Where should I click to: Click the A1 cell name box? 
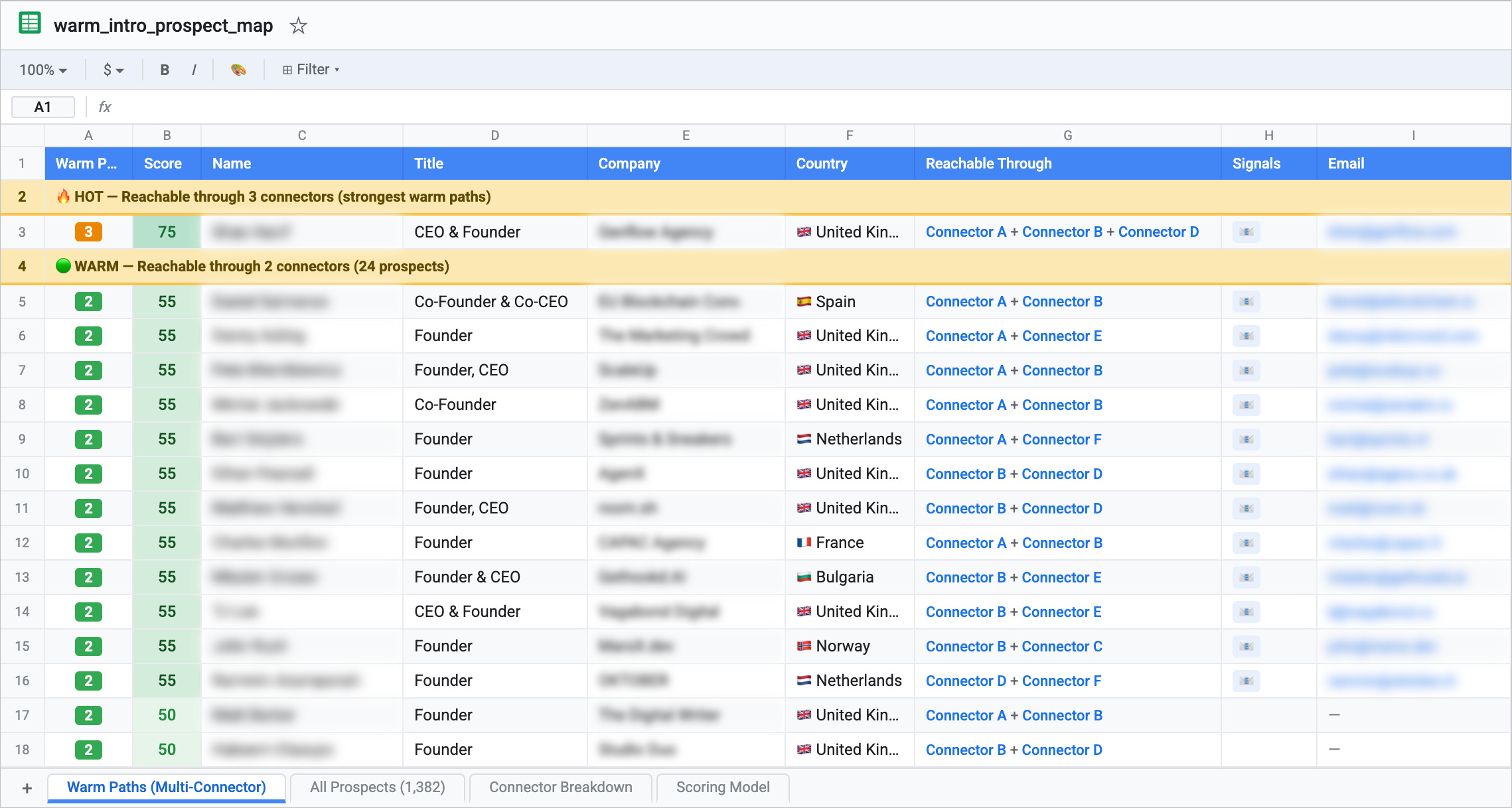(x=42, y=107)
